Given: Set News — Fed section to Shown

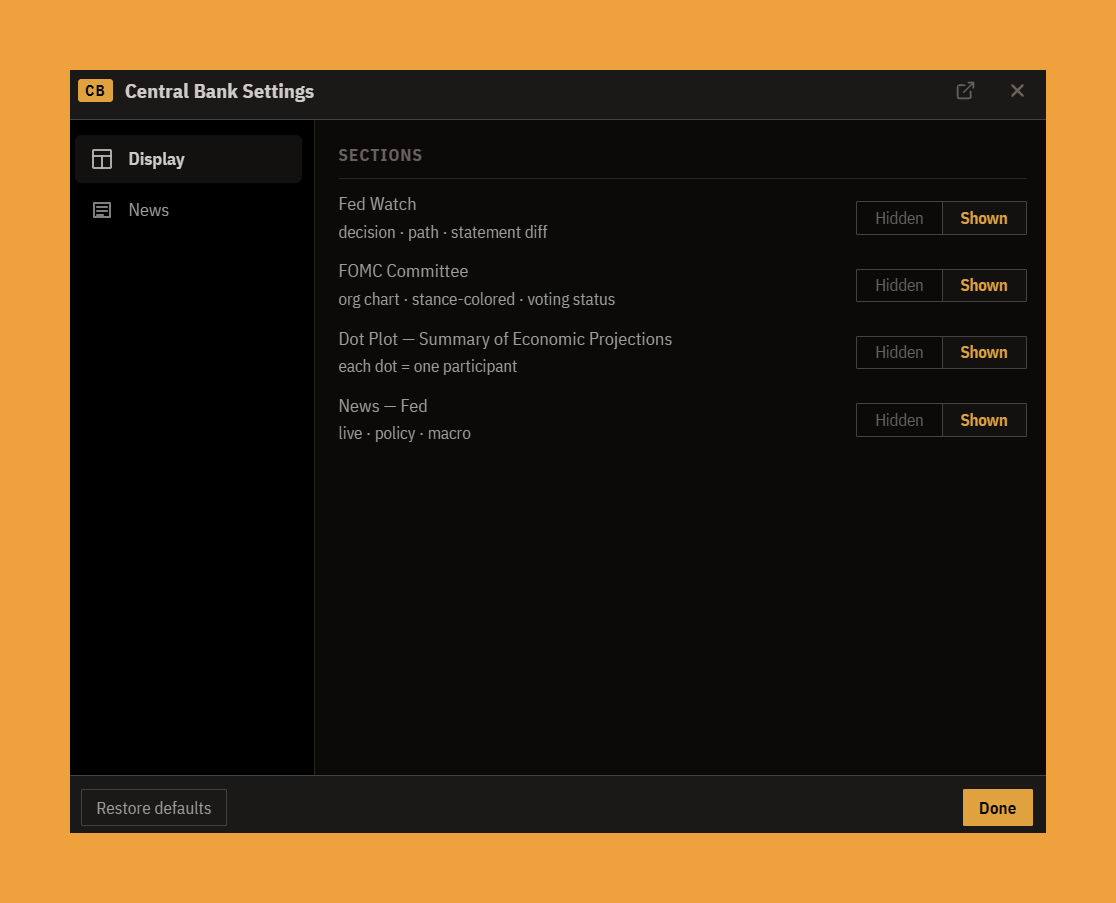Looking at the screenshot, I should tap(984, 420).
